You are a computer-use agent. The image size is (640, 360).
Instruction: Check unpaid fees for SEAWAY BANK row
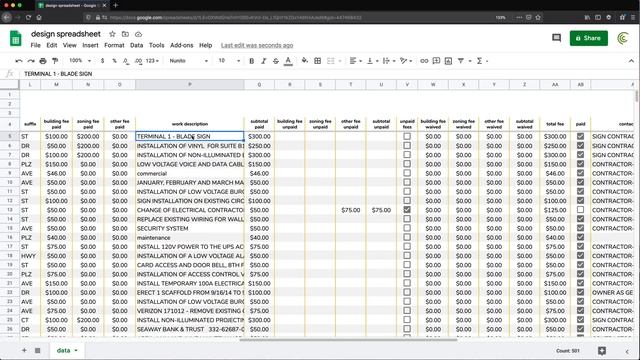point(407,329)
